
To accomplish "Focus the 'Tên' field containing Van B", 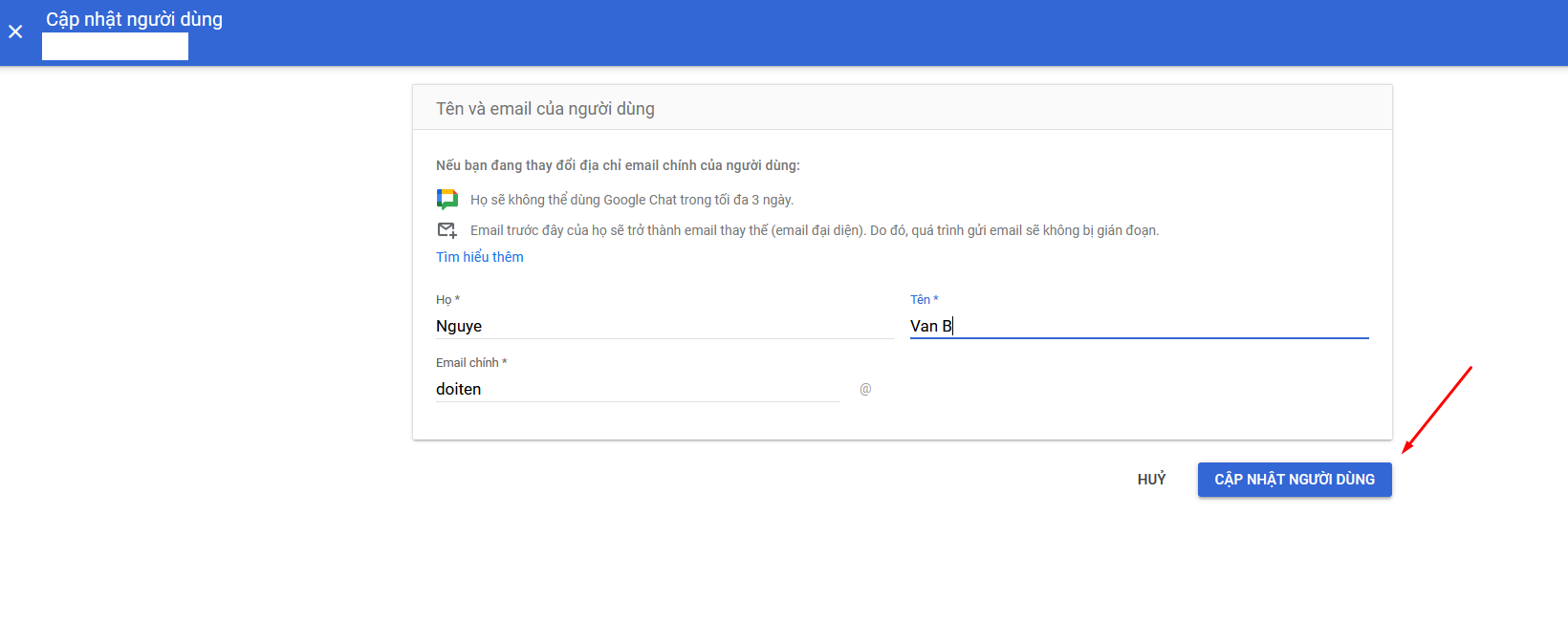I will click(1138, 326).
